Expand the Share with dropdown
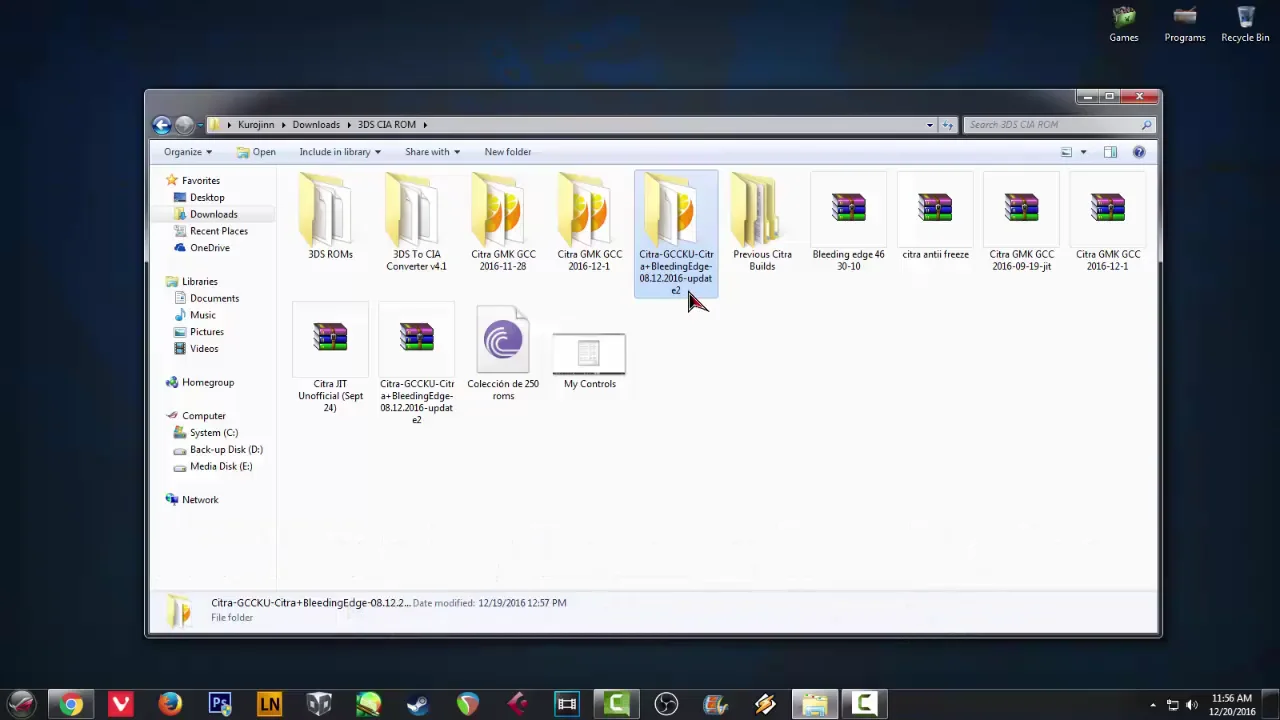The image size is (1280, 720). point(432,152)
